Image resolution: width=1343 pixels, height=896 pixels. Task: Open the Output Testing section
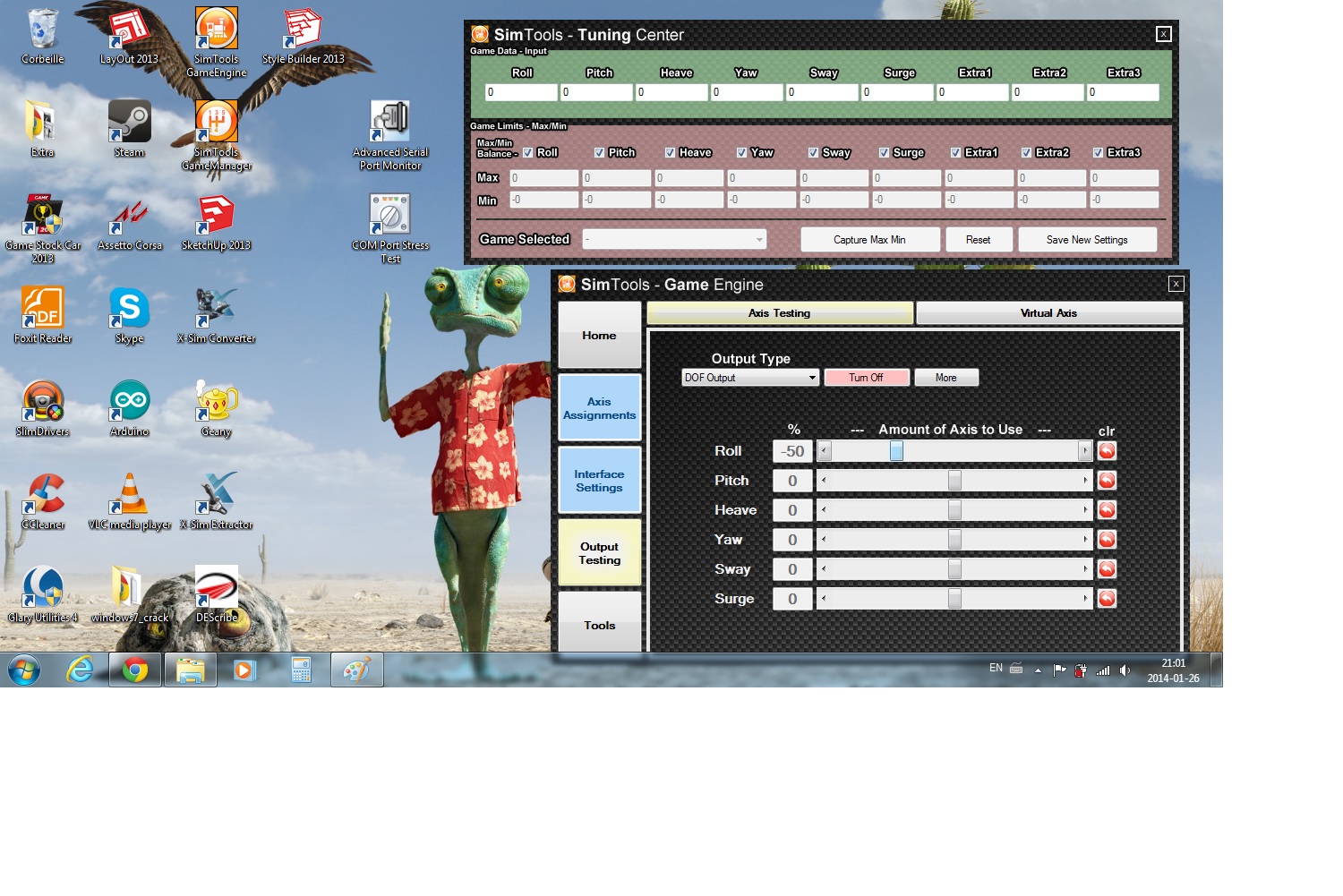point(600,553)
